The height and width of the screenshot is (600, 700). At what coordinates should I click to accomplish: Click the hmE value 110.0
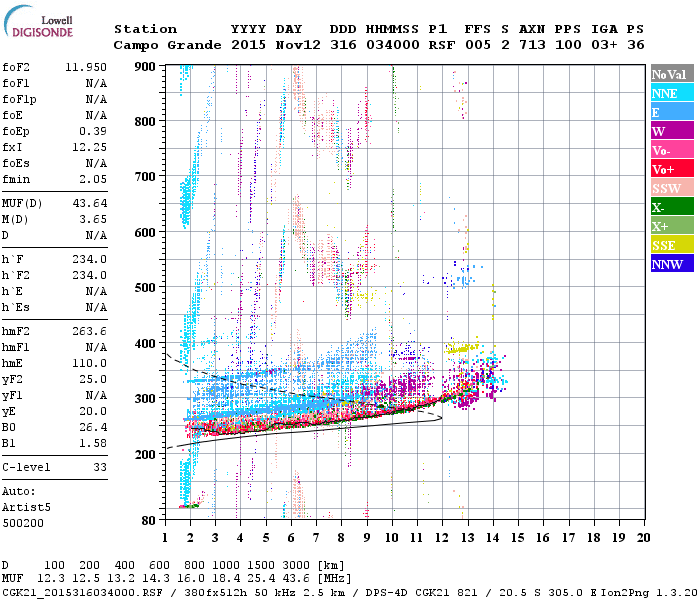click(x=90, y=363)
